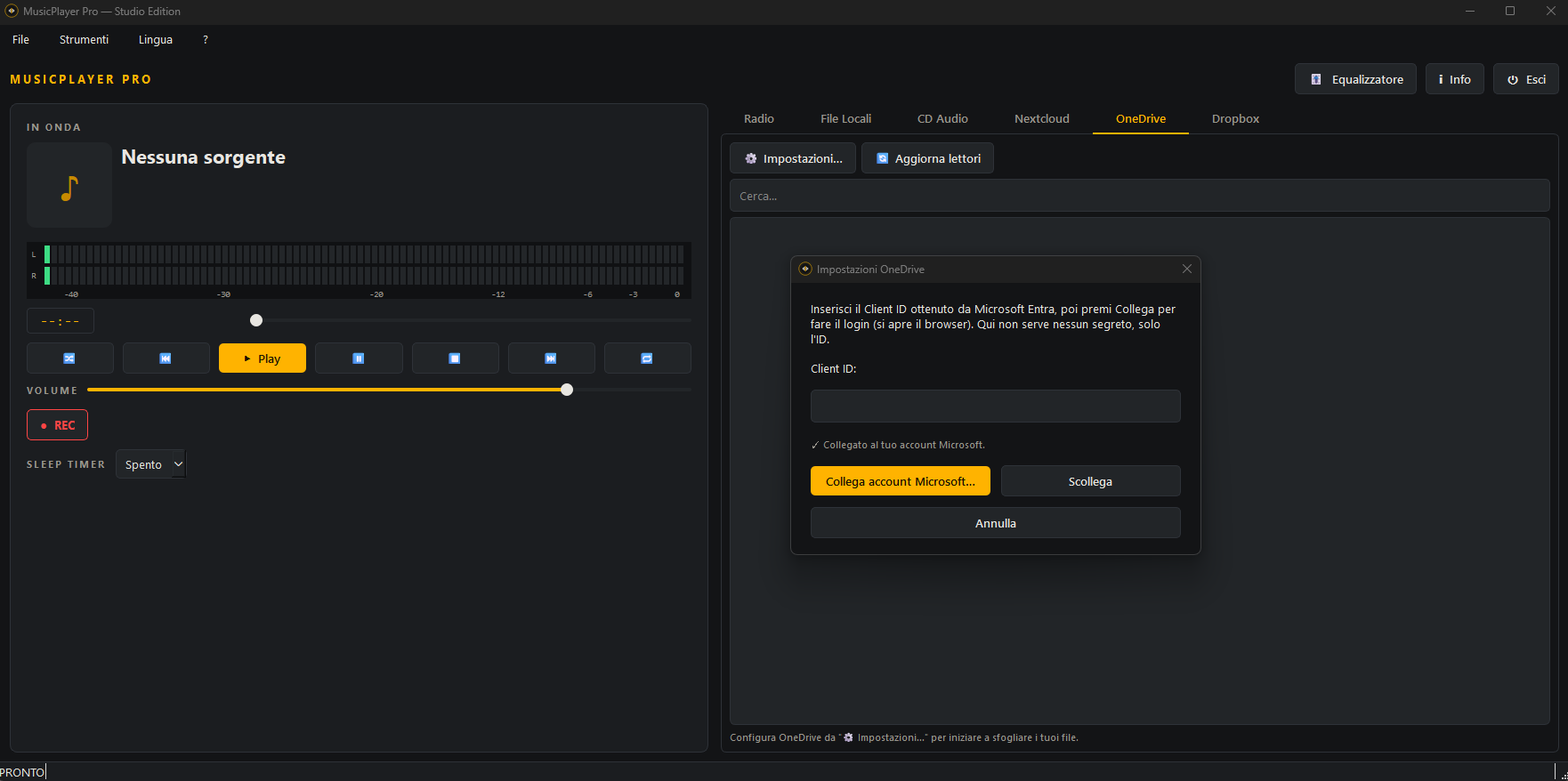The image size is (1568, 781).
Task: Pause the current playback
Action: click(x=359, y=358)
